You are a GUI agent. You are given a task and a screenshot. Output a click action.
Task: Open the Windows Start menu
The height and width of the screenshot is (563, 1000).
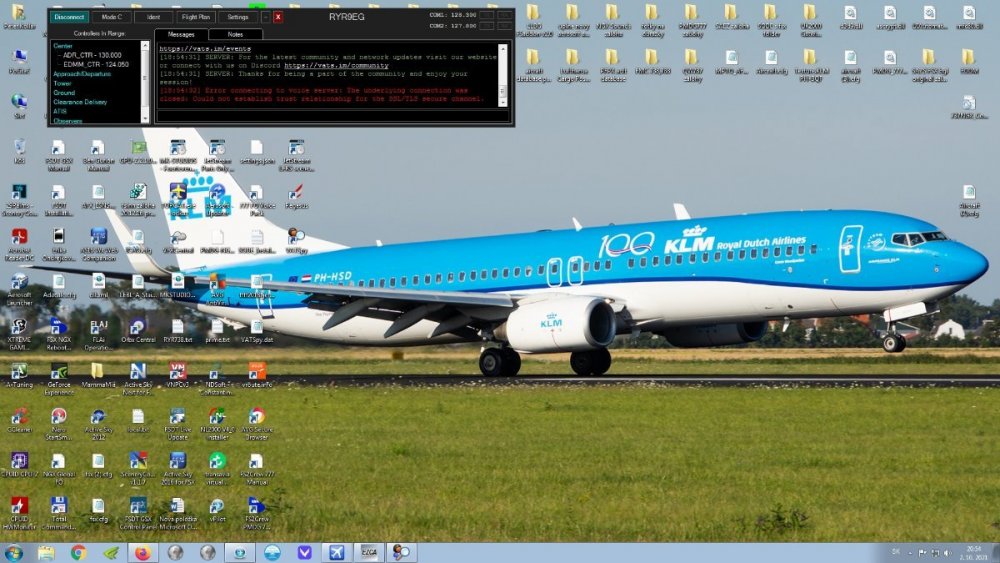14,552
